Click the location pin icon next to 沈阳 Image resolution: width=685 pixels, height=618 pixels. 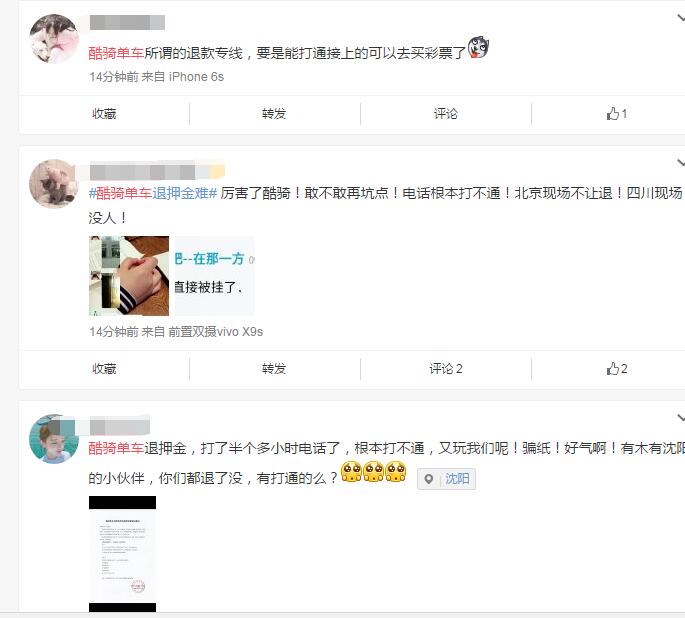(x=429, y=479)
